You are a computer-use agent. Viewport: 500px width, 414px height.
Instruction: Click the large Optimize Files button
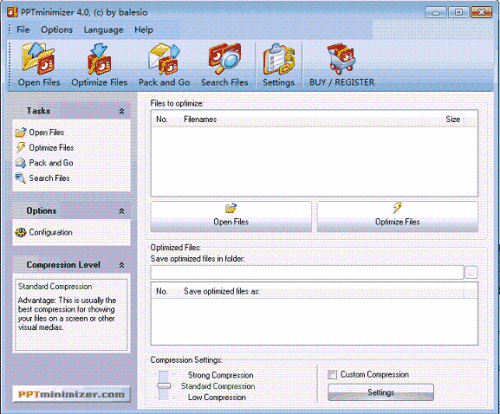397,216
